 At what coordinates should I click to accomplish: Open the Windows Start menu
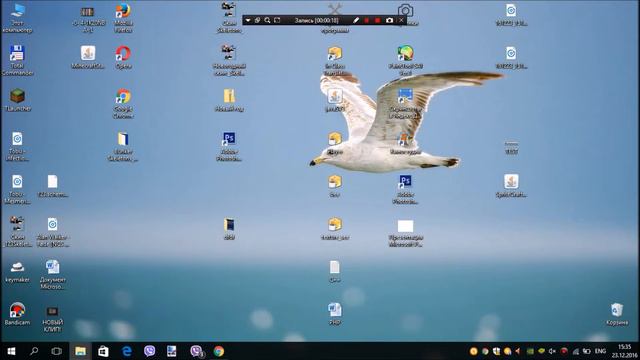11,351
